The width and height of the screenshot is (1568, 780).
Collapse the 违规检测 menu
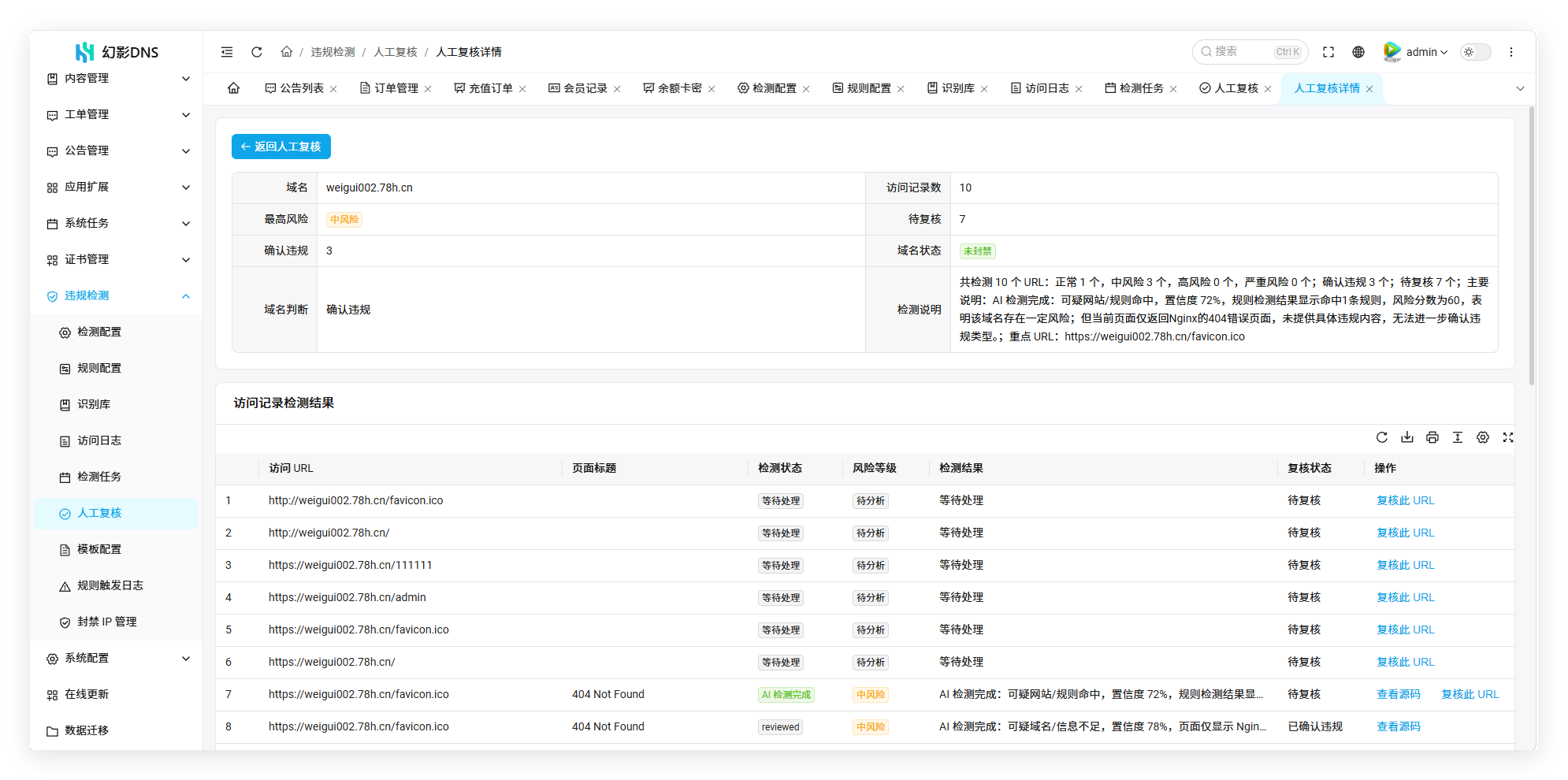[x=117, y=295]
